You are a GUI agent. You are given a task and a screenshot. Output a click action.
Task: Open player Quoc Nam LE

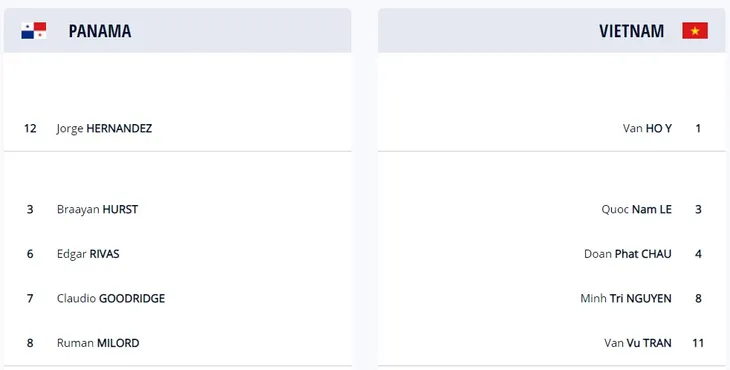(636, 209)
